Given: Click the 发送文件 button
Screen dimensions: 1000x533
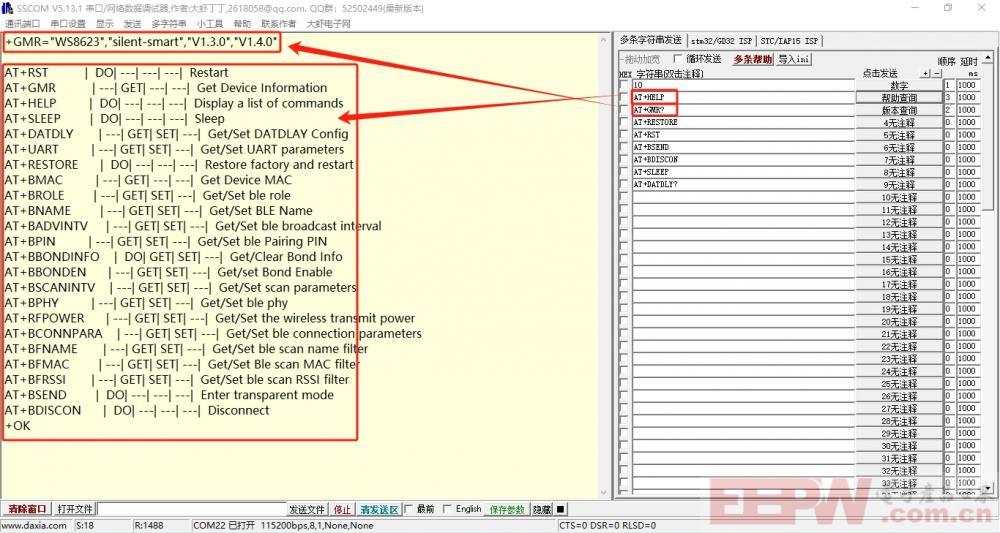Looking at the screenshot, I should click(x=307, y=509).
